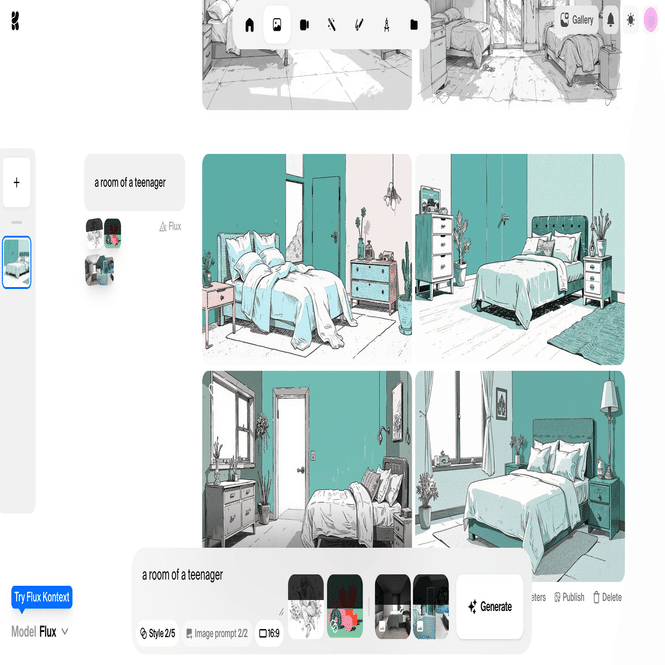Select the pink-green style reference swatch
The height and width of the screenshot is (665, 665).
[x=345, y=606]
